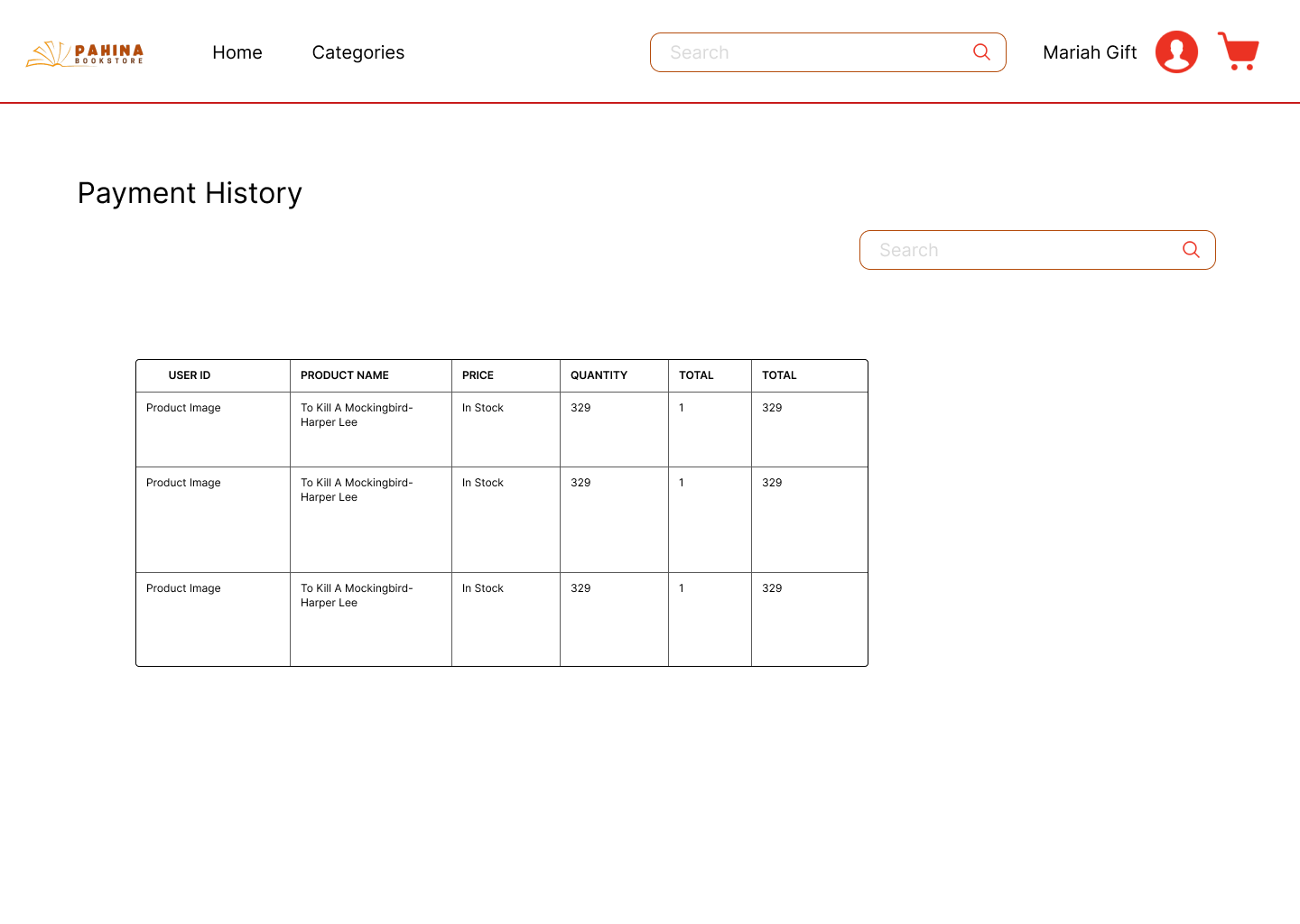Open the shopping cart icon
This screenshot has width=1300, height=924.
click(1239, 51)
